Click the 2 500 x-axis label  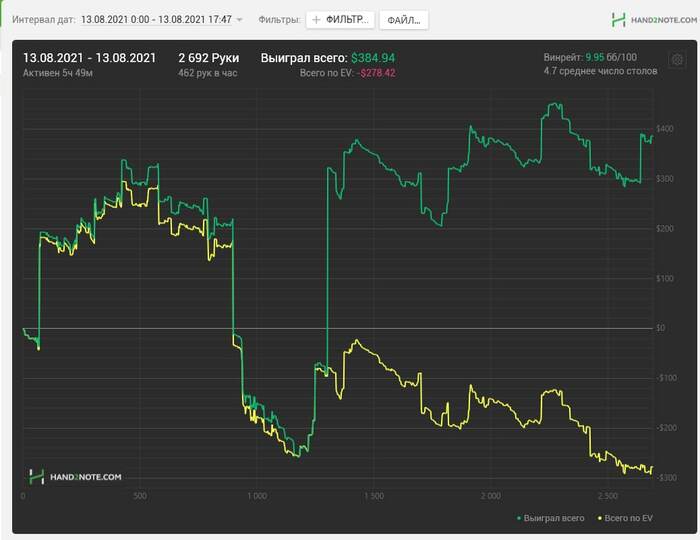[608, 496]
